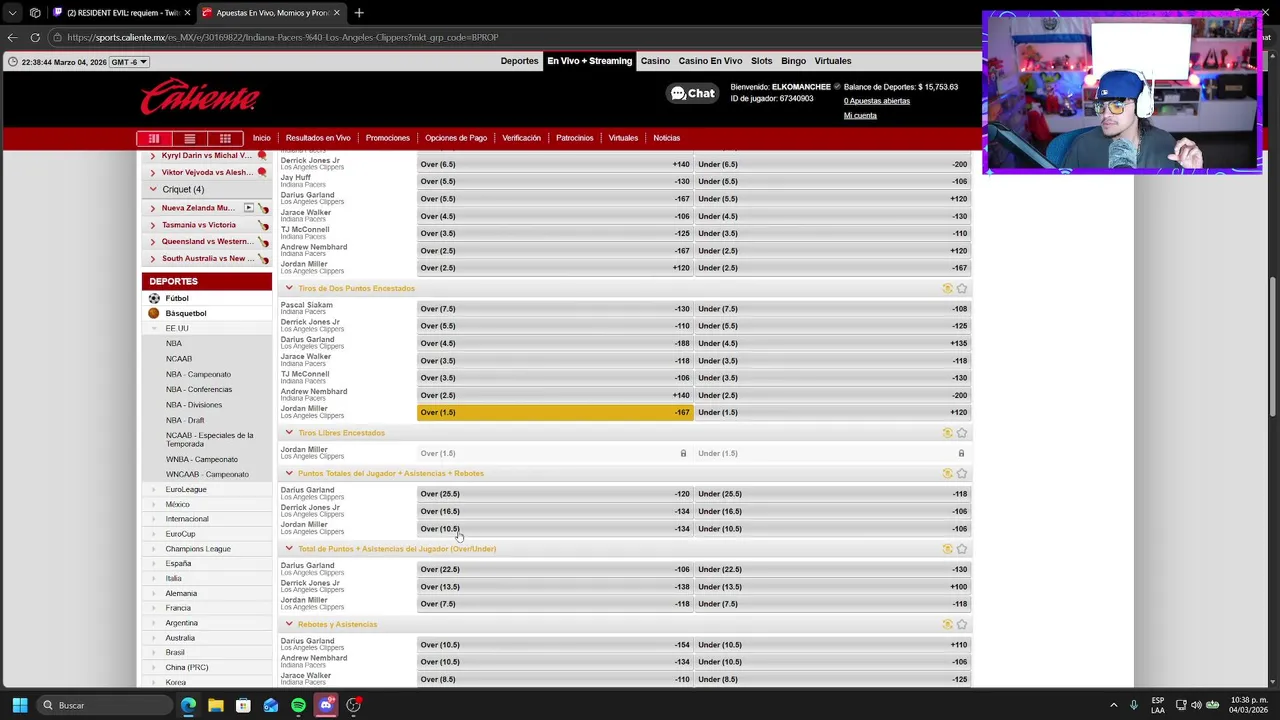This screenshot has height=720, width=1280.
Task: Yellow coin icon beside Tiros de Dos Puntos Encestados
Action: click(947, 288)
